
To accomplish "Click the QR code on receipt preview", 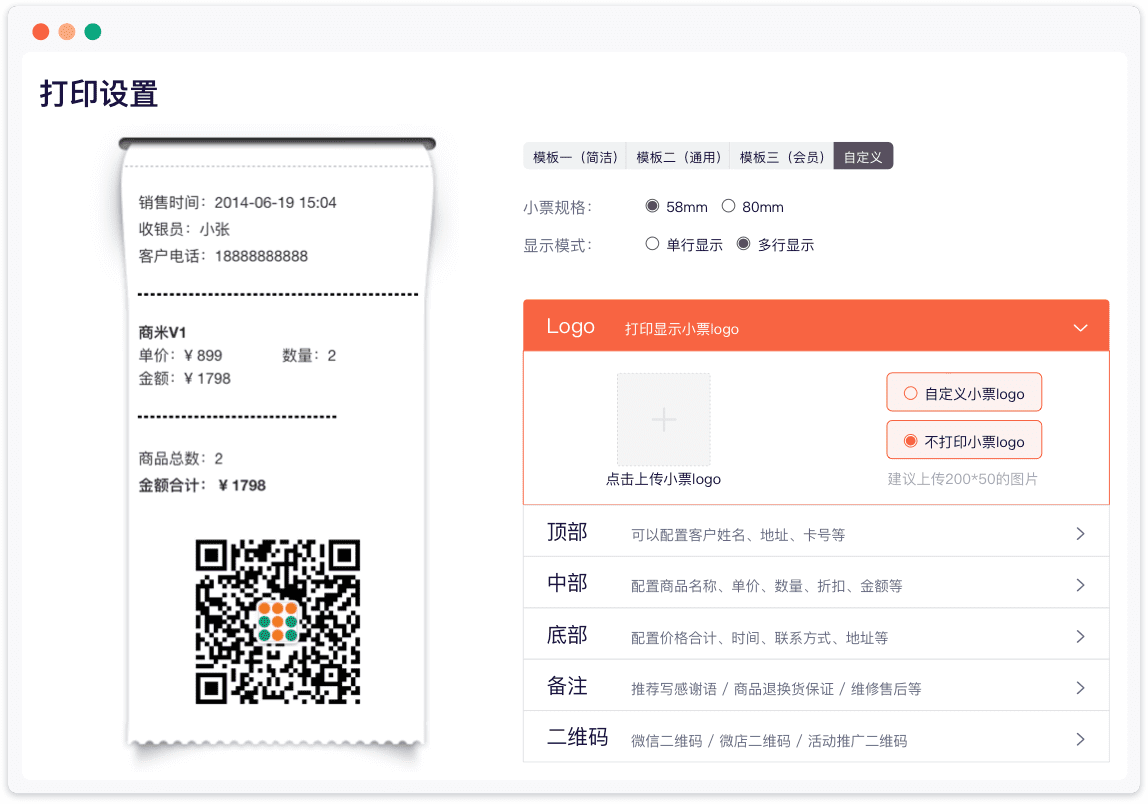I will point(277,622).
